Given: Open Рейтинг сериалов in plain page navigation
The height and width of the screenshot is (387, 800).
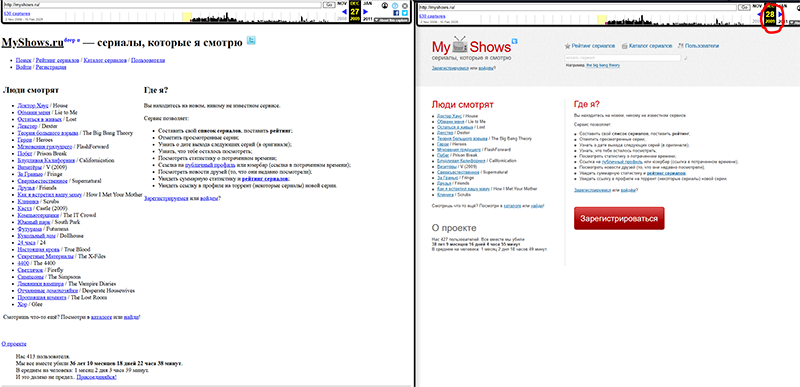Looking at the screenshot, I should pyautogui.click(x=58, y=60).
